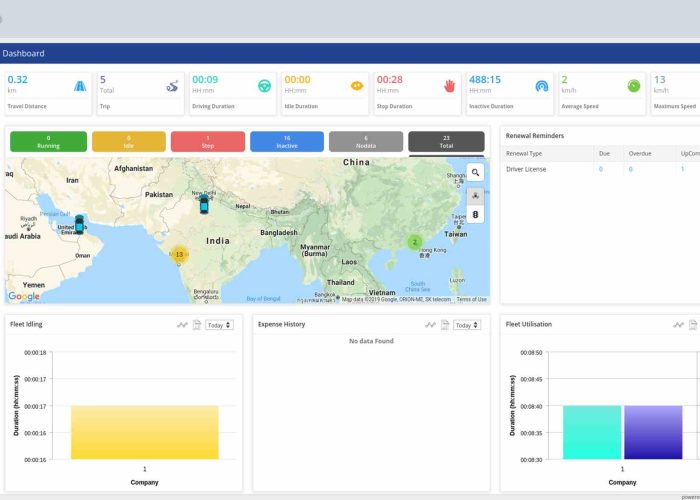Screen dimensions: 700x500
Task: Click the map search magnifier icon
Action: point(475,173)
